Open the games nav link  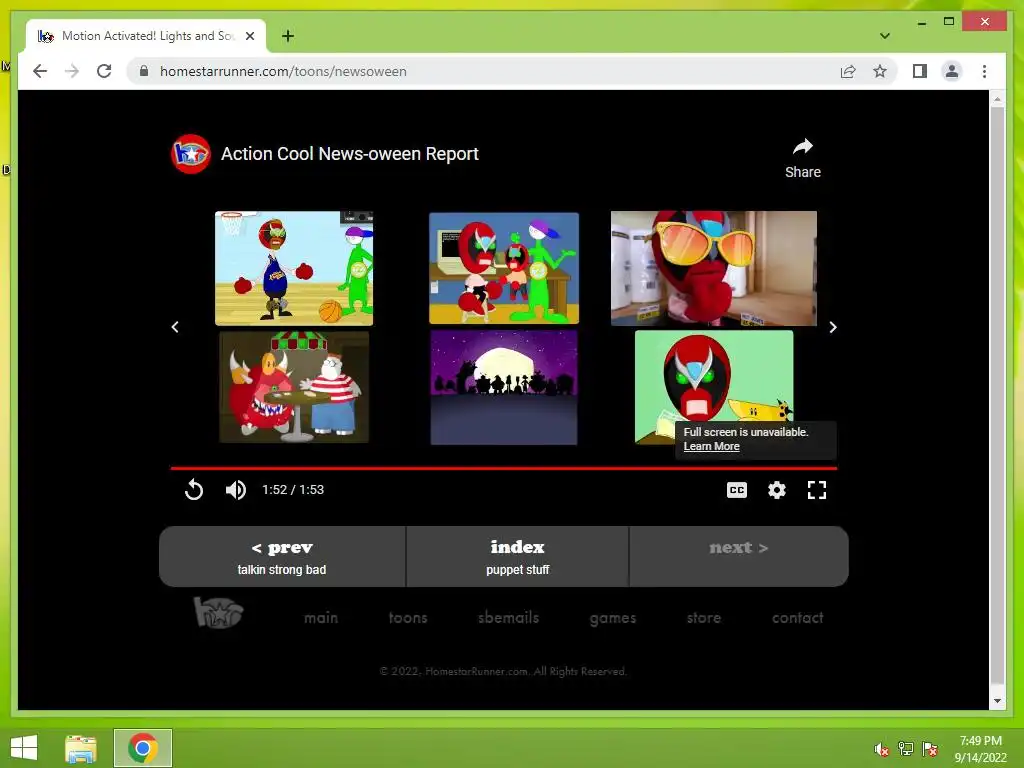[x=613, y=618]
